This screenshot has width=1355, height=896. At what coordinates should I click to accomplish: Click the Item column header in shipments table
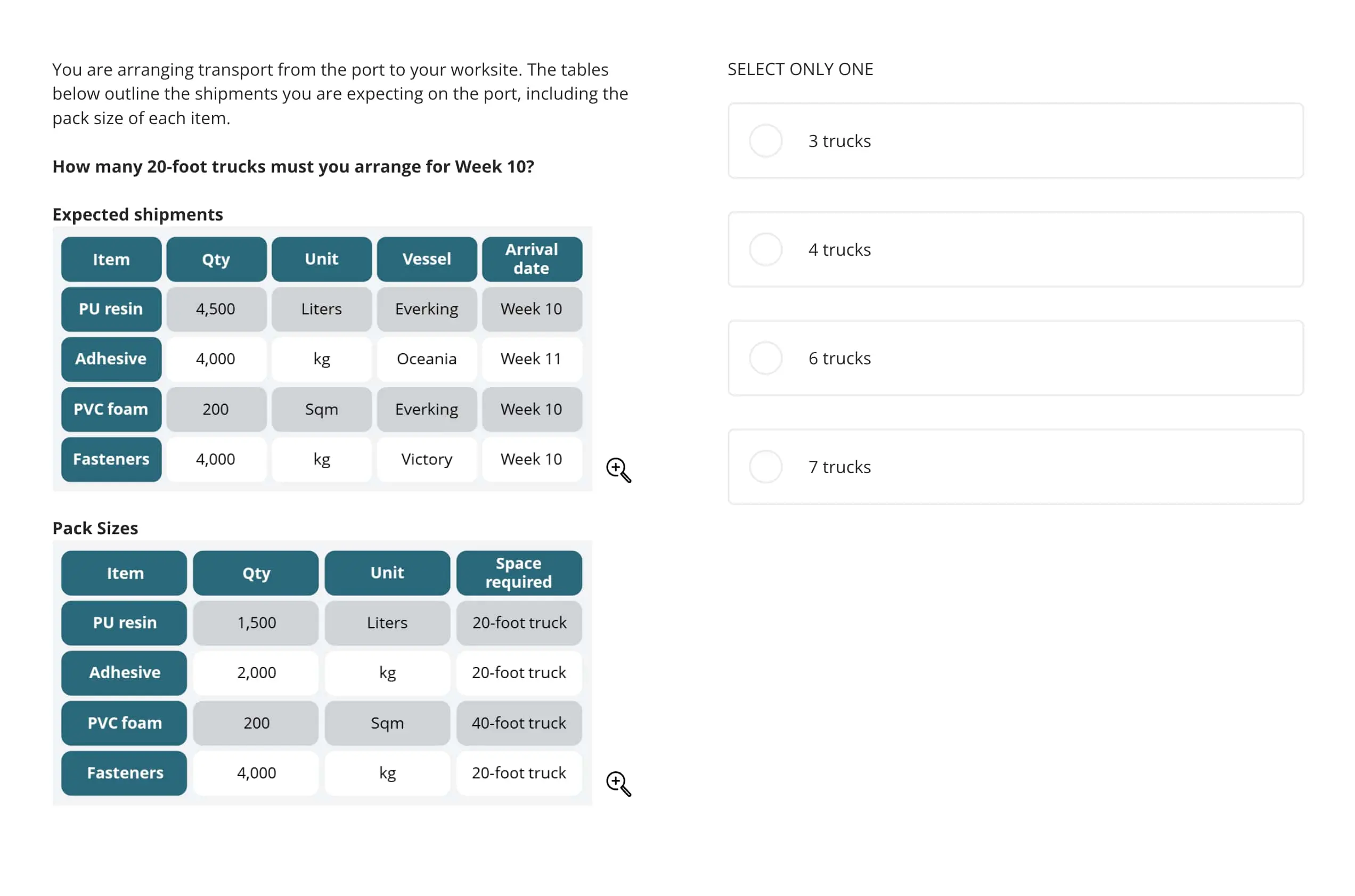(109, 259)
